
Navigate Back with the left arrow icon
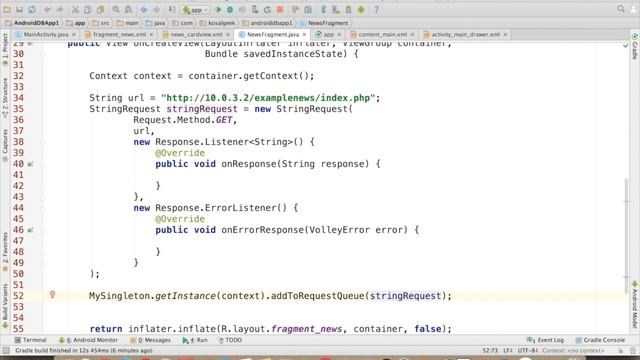pyautogui.click(x=144, y=9)
